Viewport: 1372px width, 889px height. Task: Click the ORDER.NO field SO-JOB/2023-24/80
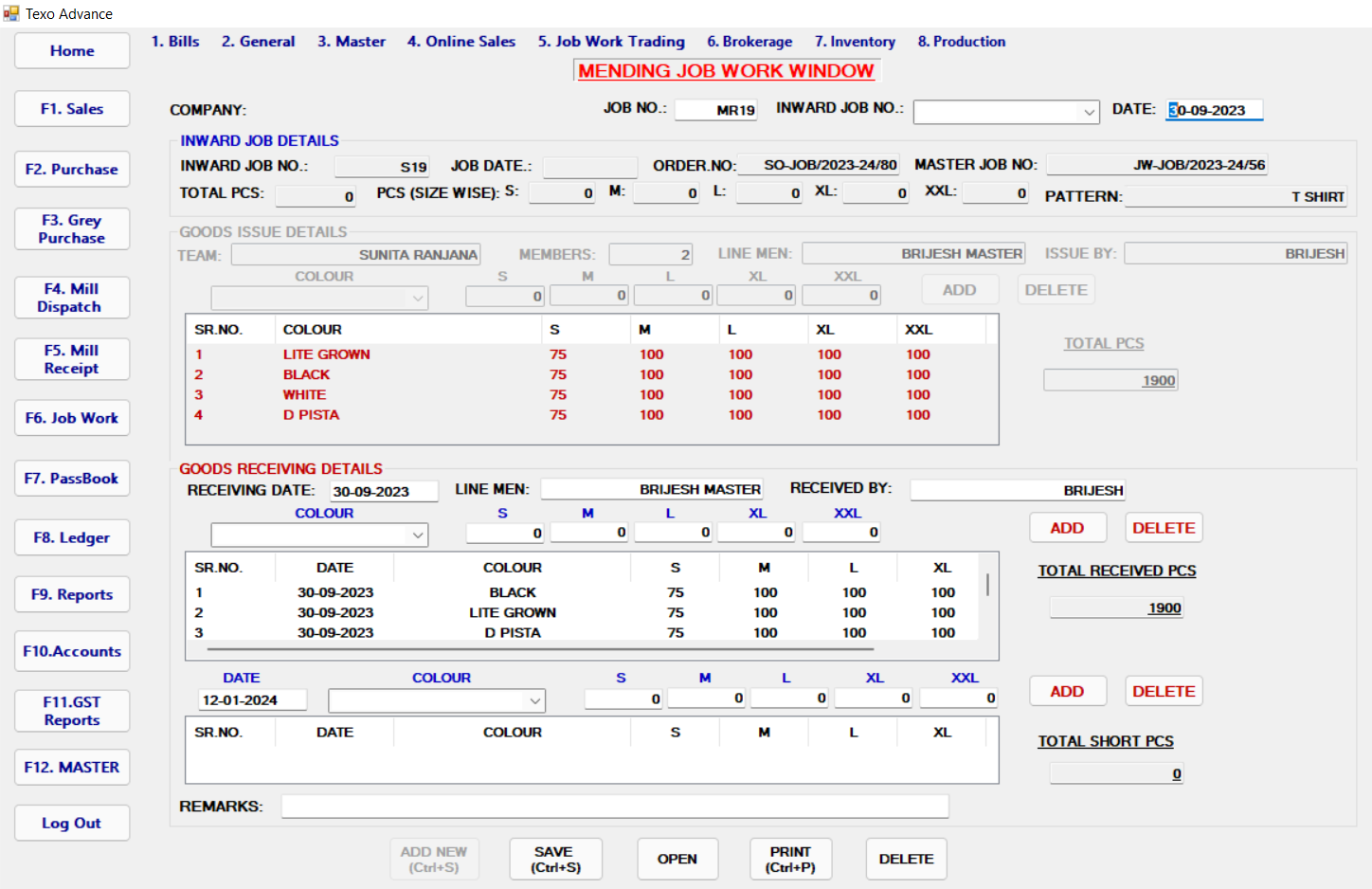pyautogui.click(x=819, y=165)
